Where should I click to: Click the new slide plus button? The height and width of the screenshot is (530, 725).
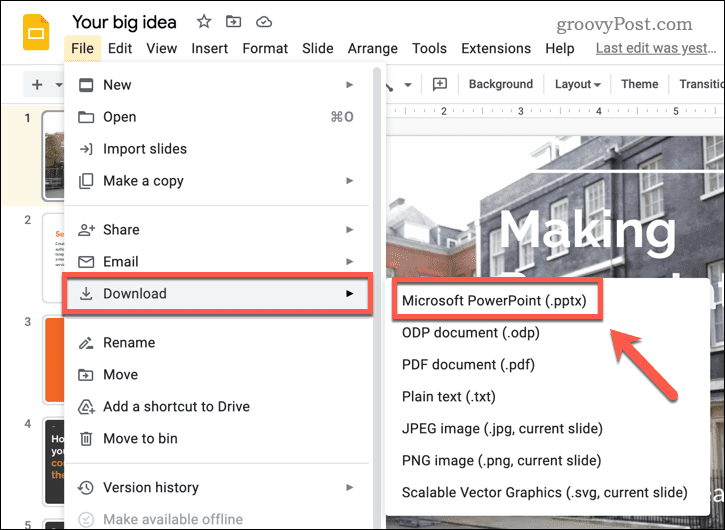[37, 85]
